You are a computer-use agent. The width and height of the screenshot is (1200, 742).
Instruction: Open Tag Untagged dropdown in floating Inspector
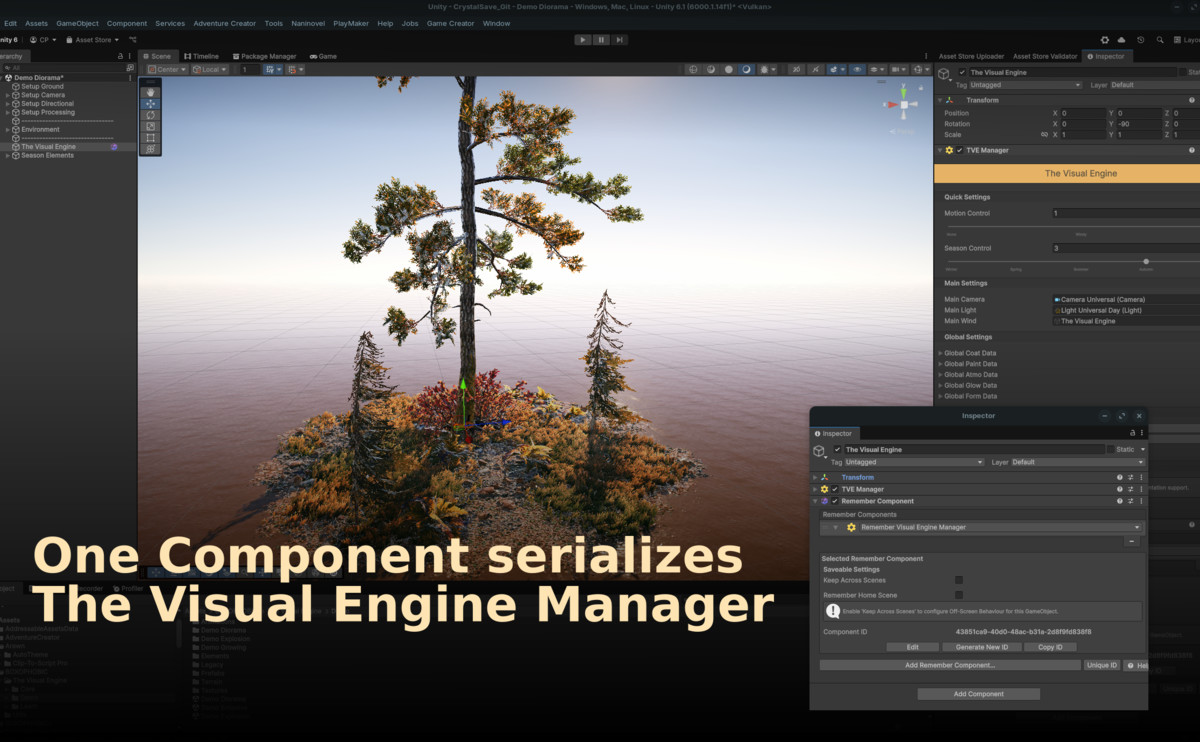click(914, 462)
